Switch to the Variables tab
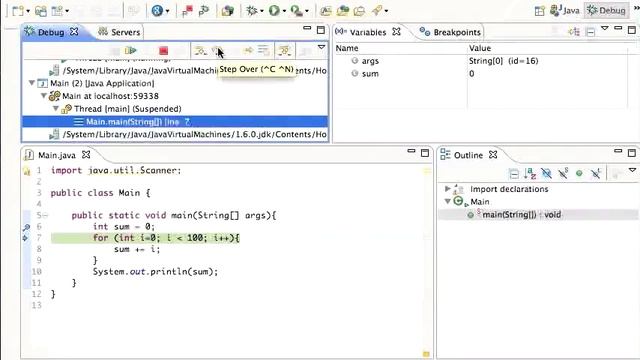 coord(367,32)
